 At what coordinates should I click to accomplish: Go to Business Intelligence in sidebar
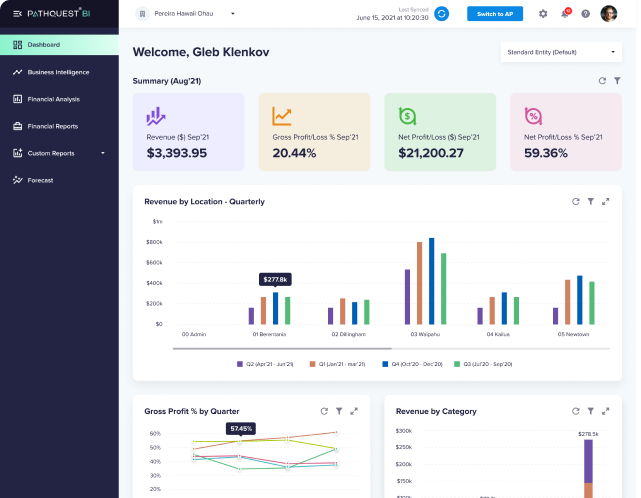58,72
